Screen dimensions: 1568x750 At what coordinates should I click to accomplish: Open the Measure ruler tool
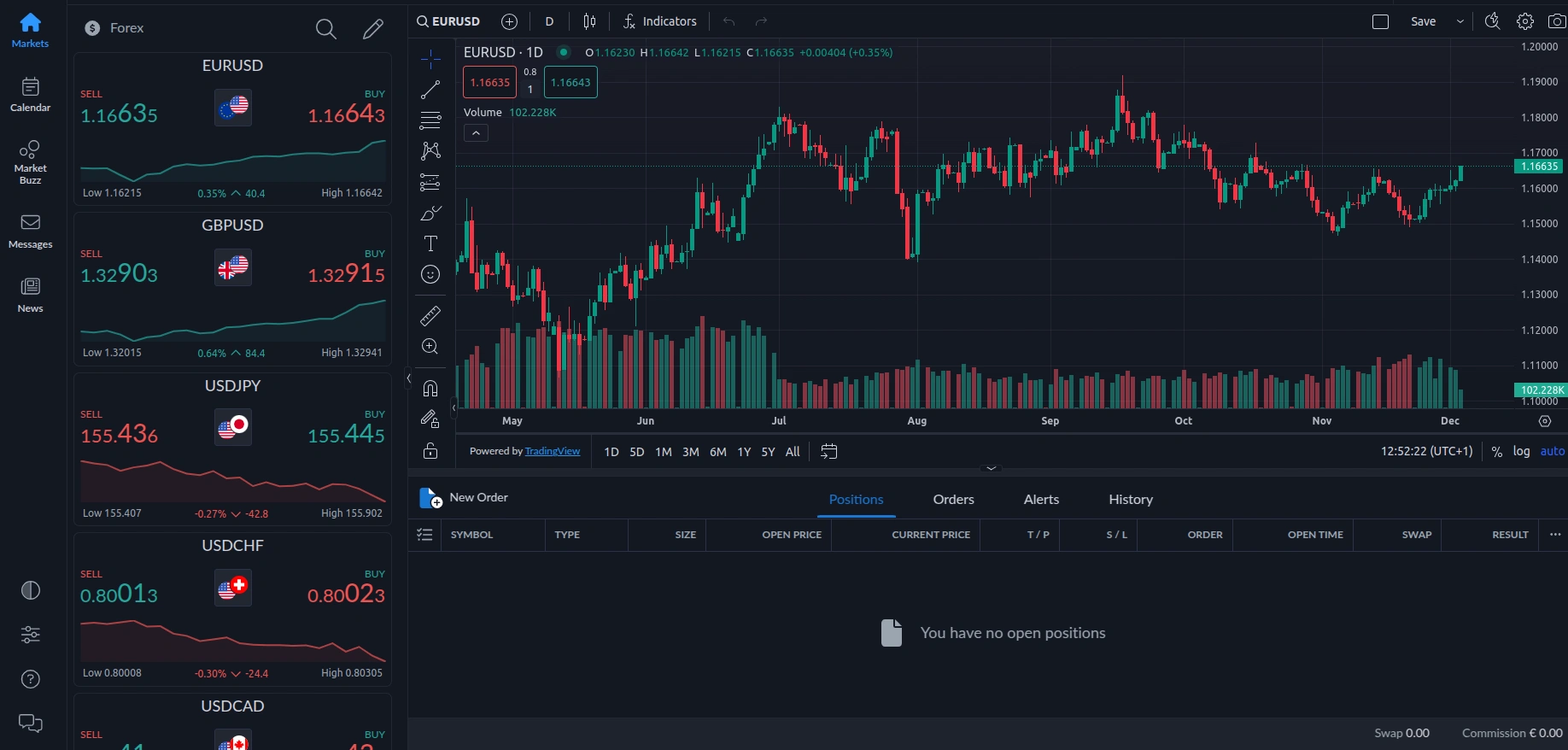430,316
